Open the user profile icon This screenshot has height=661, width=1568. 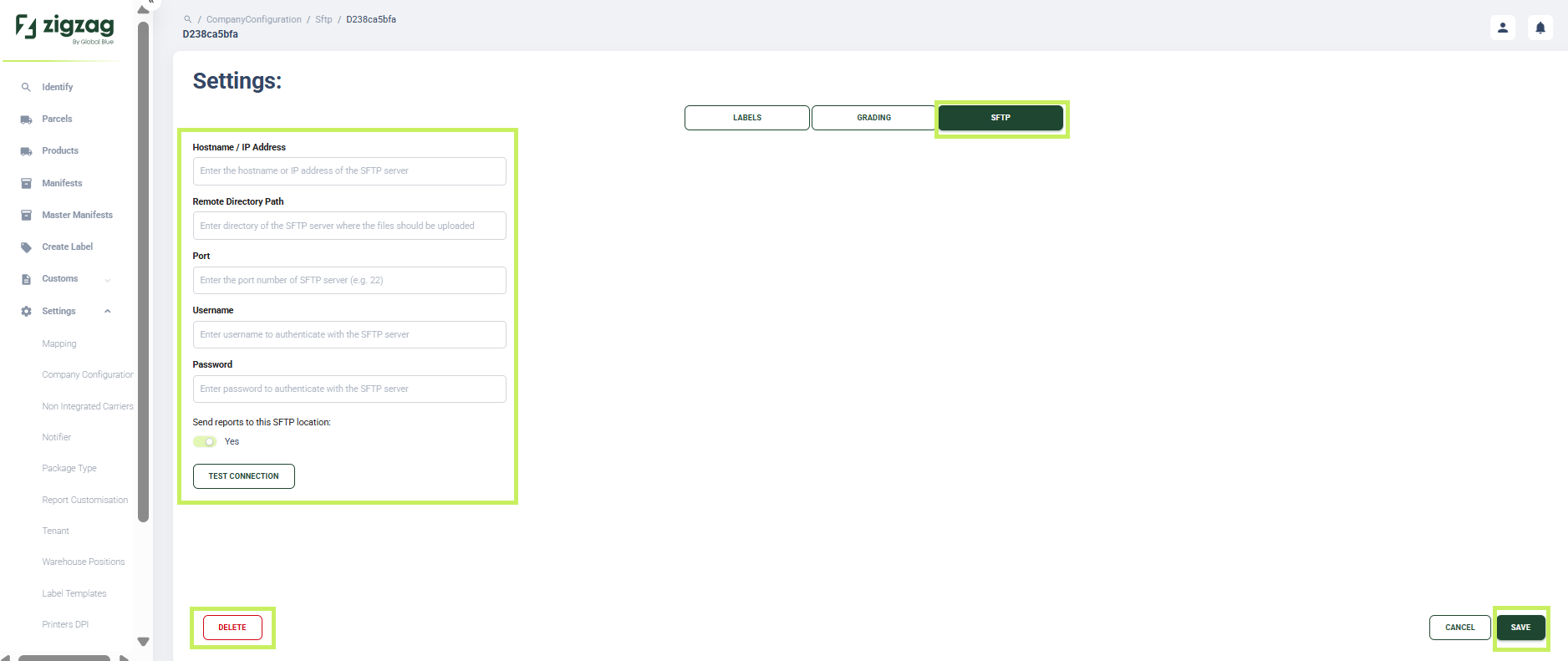pos(1502,28)
